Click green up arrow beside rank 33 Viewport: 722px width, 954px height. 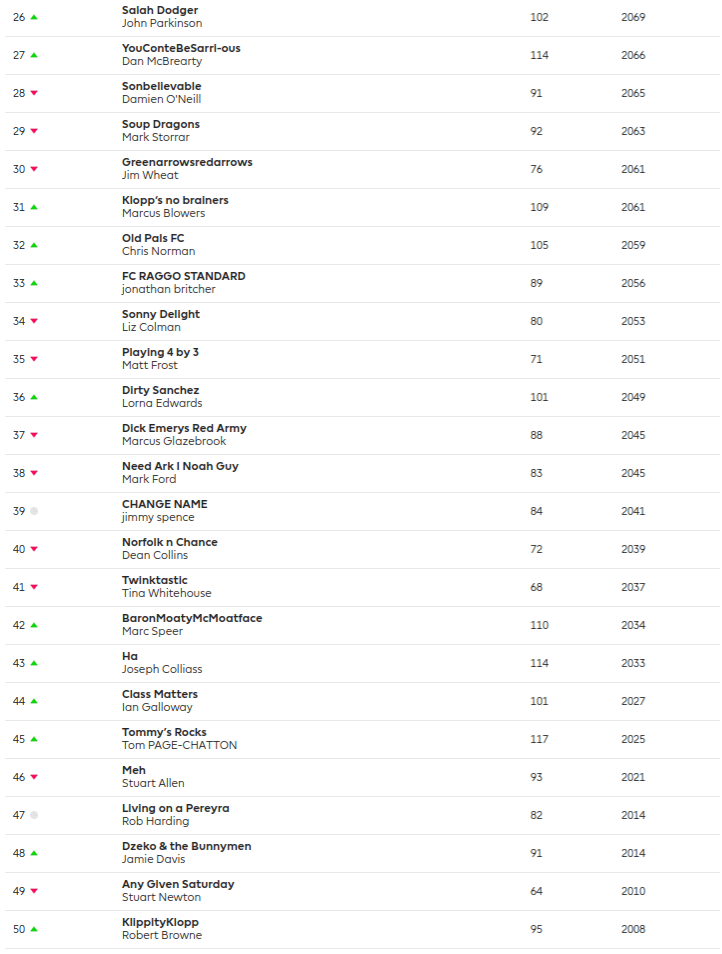34,283
